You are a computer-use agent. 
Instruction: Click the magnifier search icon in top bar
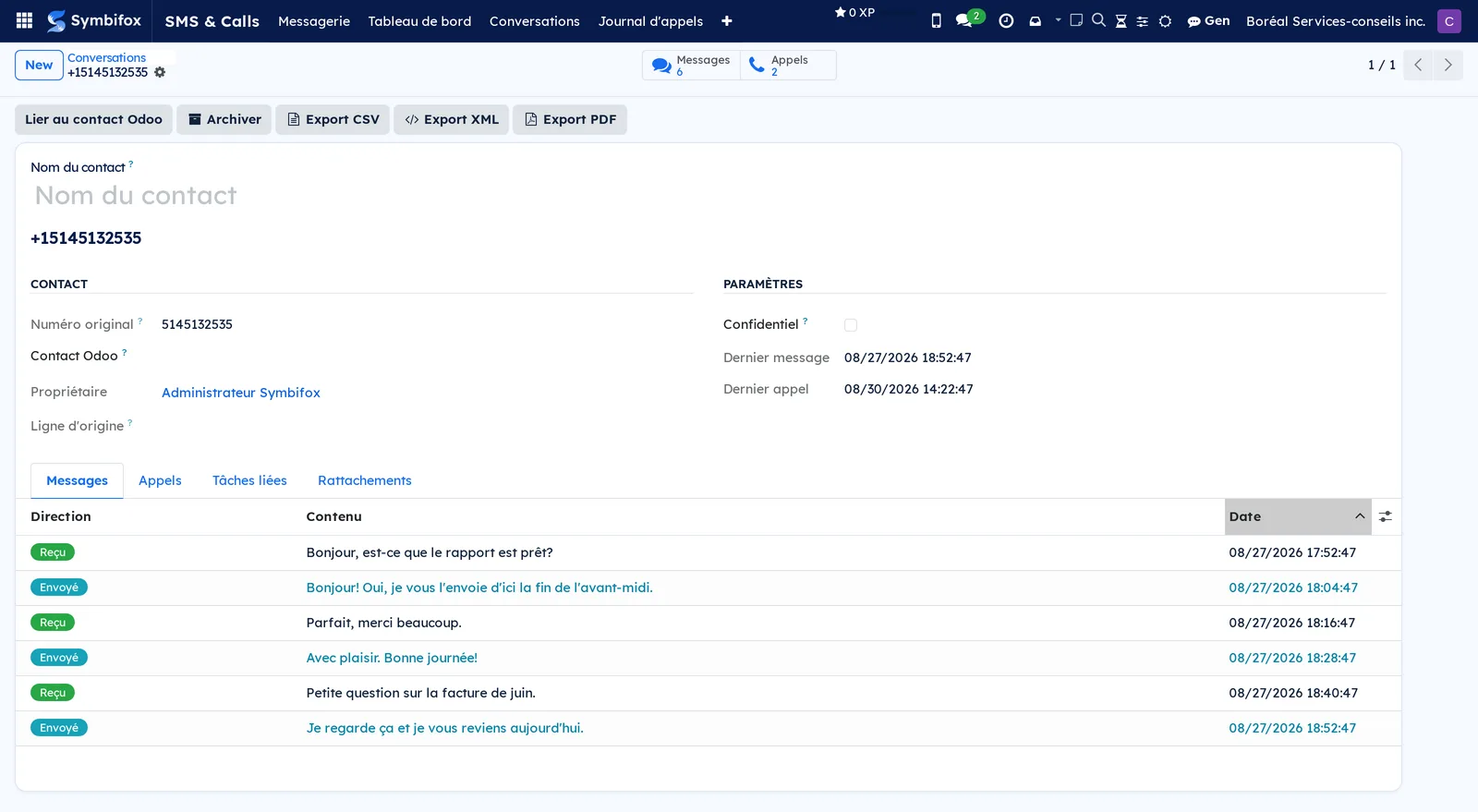pyautogui.click(x=1098, y=19)
